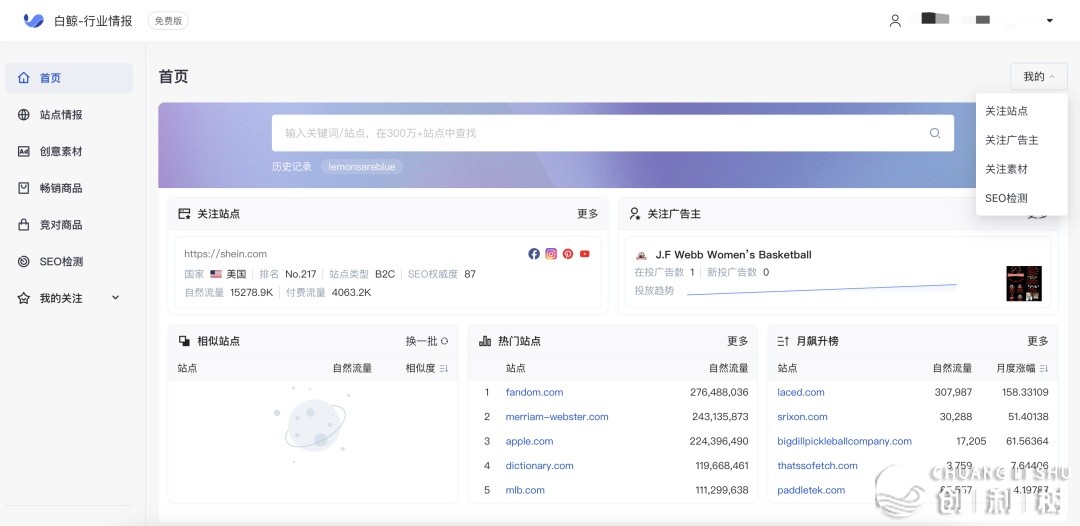Refresh similar sites with 换一批
Image resolution: width=1080 pixels, height=526 pixels.
427,341
